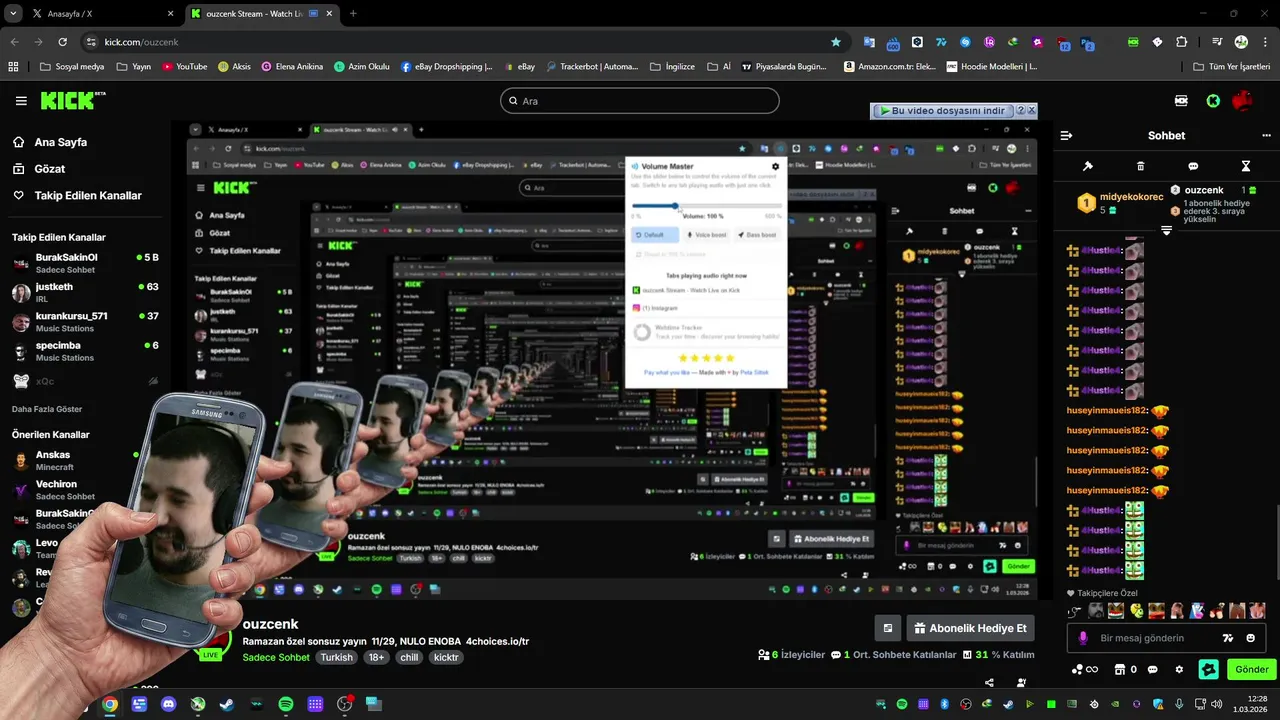The height and width of the screenshot is (720, 1280).
Task: Click the Bluetooth tray icon
Action: [945, 704]
